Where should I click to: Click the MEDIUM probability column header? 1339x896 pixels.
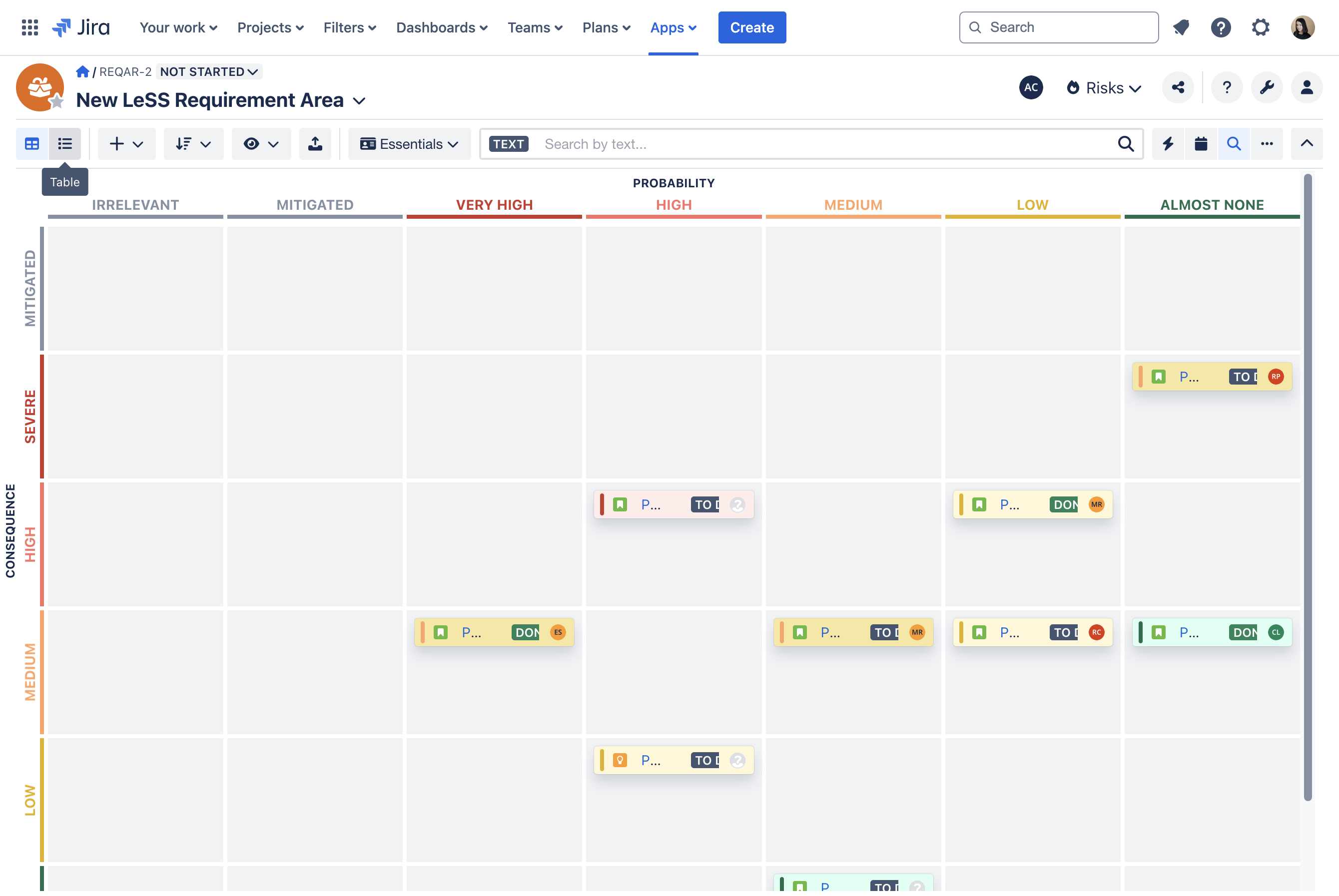[853, 205]
